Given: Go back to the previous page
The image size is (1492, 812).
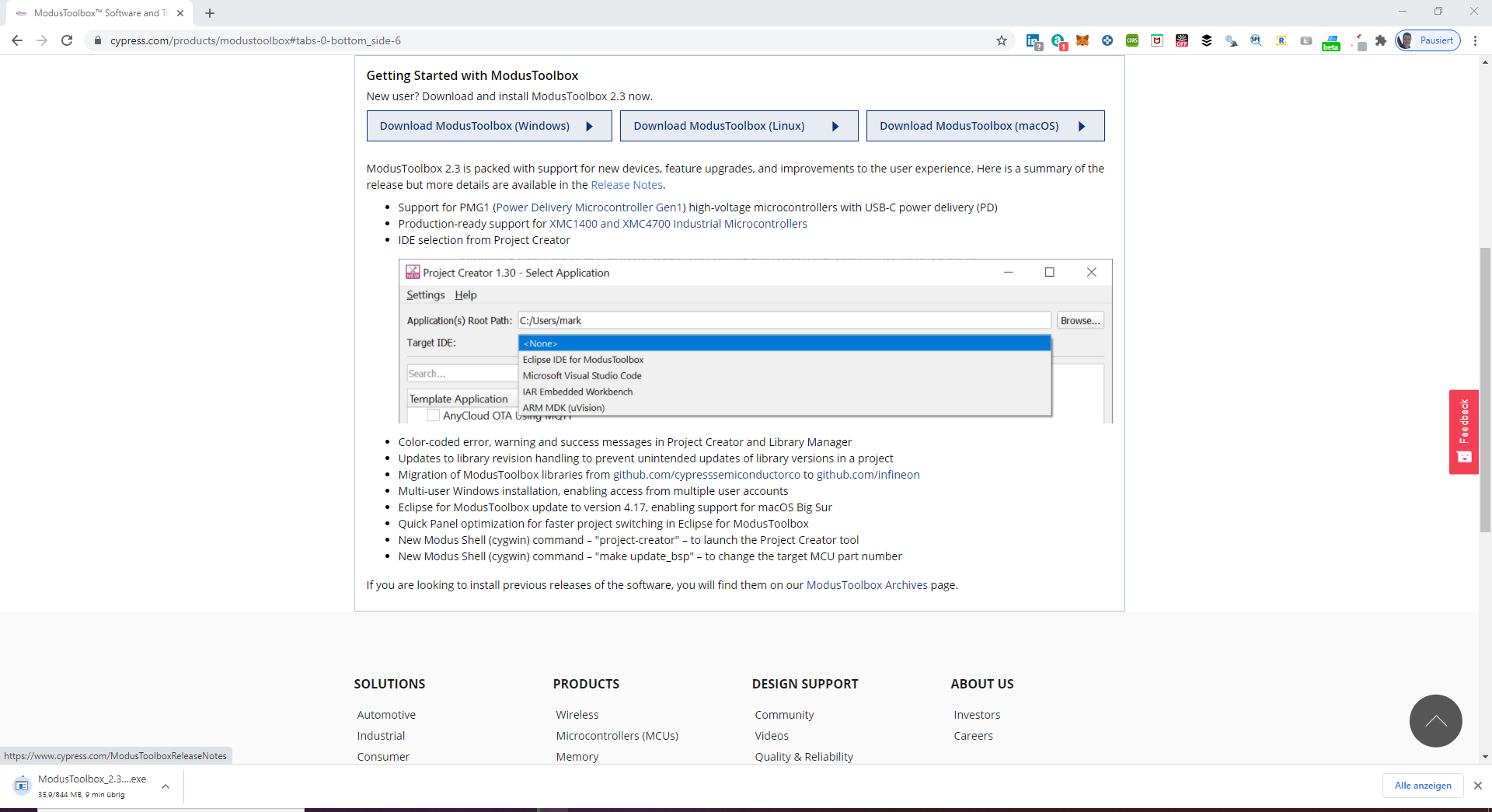Looking at the screenshot, I should pyautogui.click(x=17, y=40).
